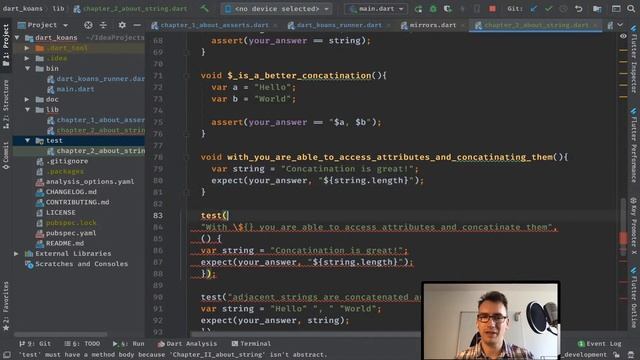
Task: Toggle the 1: Project tool window tab
Action: click(6, 45)
